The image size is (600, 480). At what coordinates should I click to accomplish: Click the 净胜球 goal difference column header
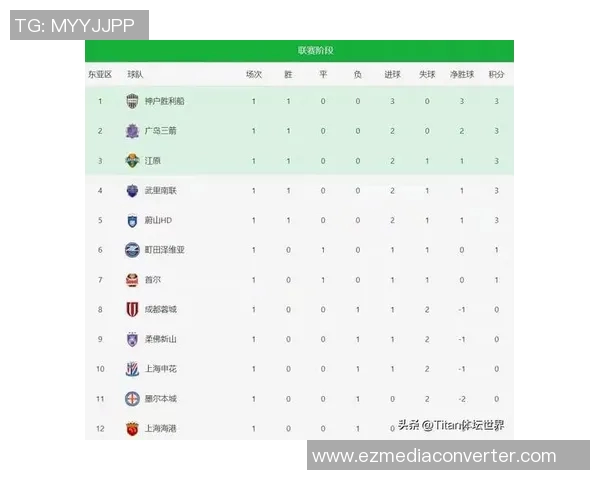[461, 75]
